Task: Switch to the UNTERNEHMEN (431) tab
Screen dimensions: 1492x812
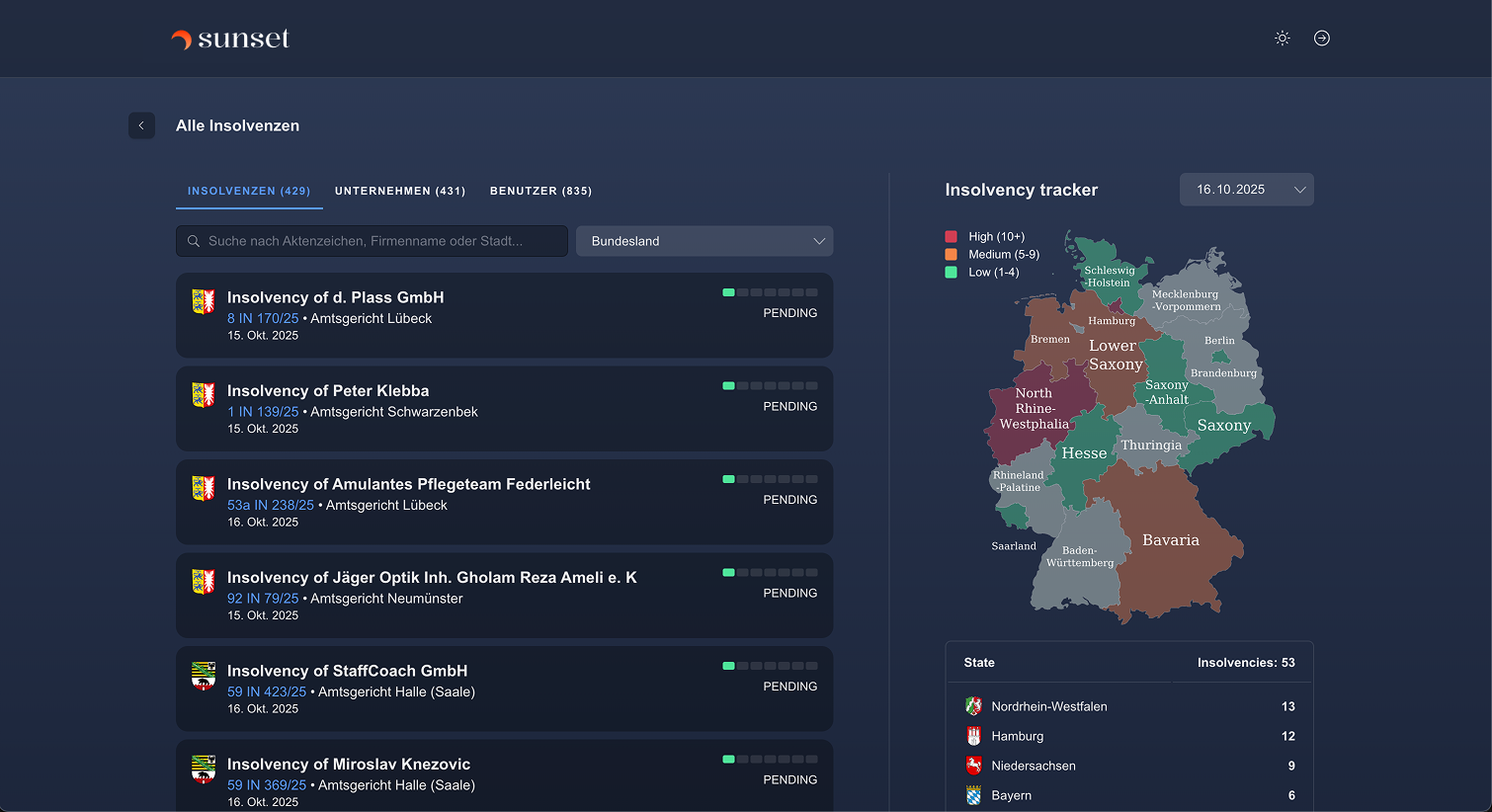Action: 400,191
